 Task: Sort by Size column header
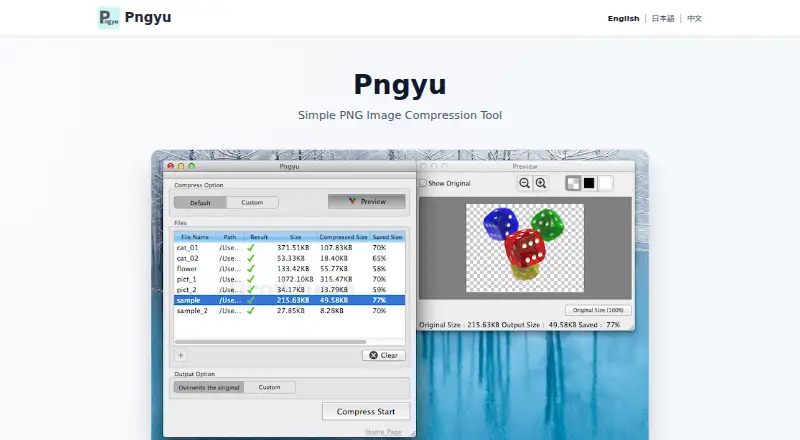click(x=295, y=237)
